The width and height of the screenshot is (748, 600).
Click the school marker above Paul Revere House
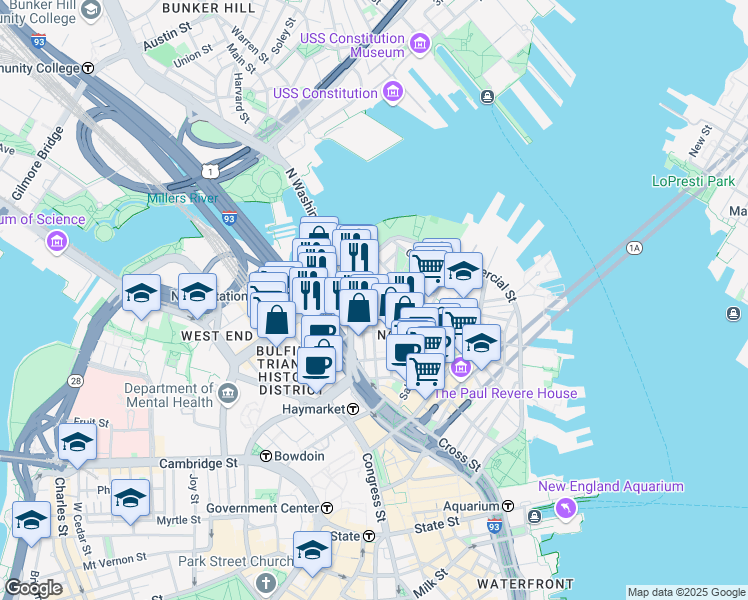point(481,344)
